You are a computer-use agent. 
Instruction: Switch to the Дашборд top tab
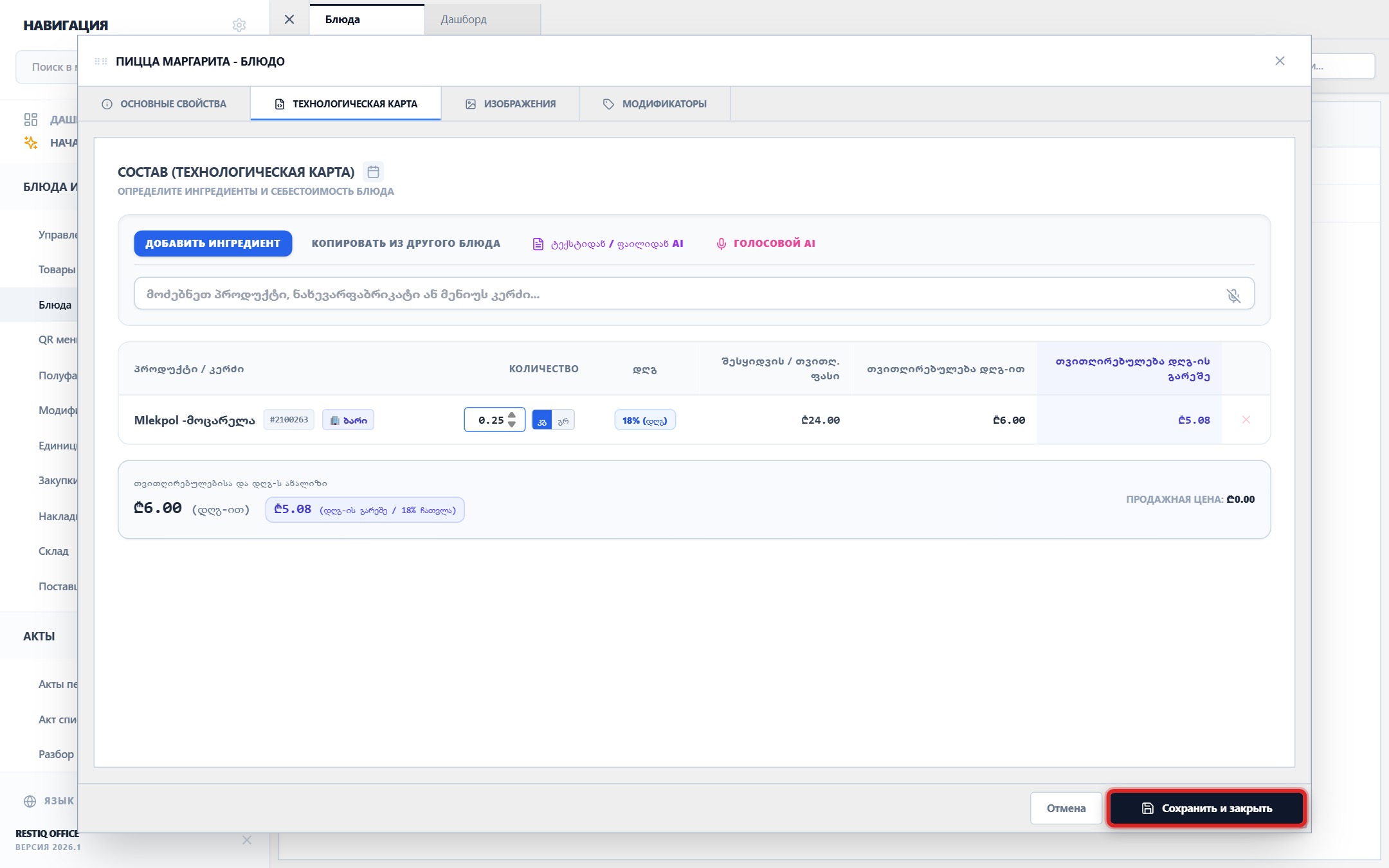tap(482, 19)
